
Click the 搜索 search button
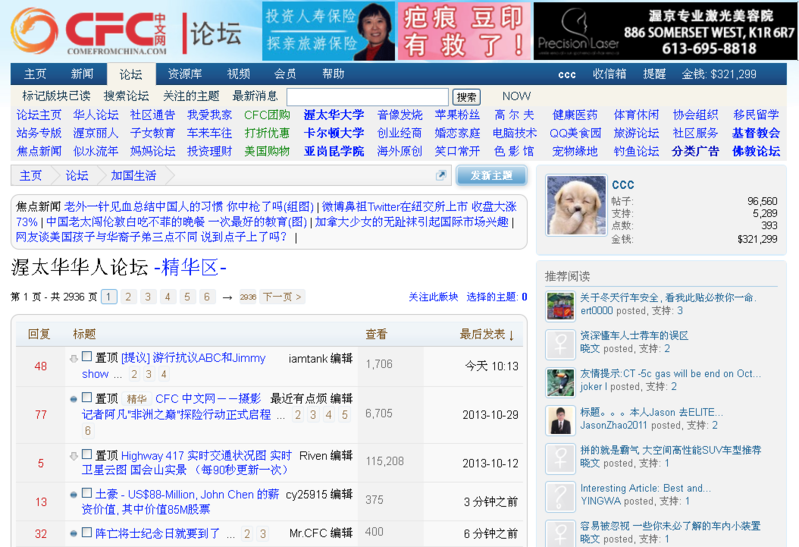(x=466, y=97)
